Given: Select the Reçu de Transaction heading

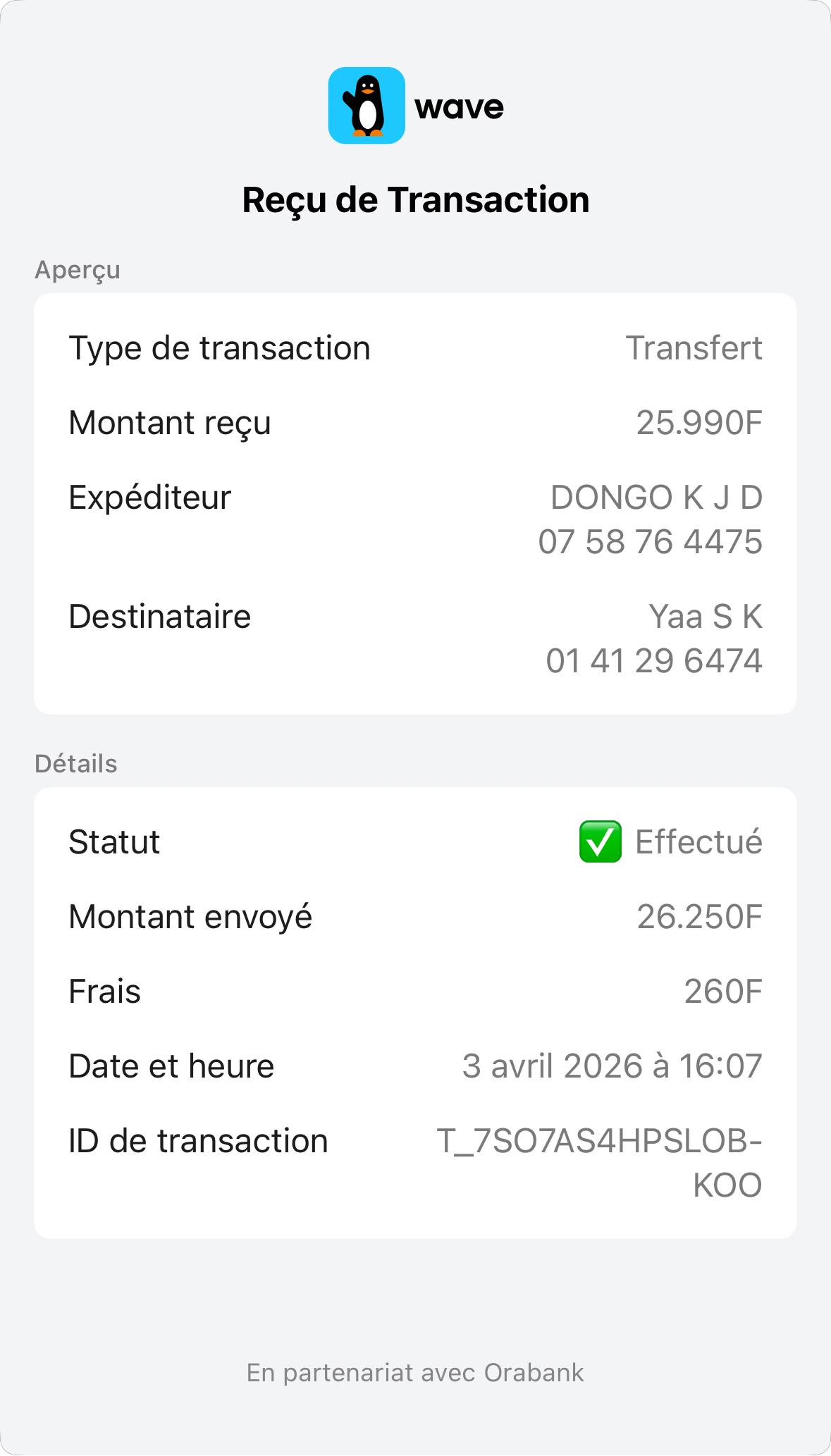Looking at the screenshot, I should [415, 199].
